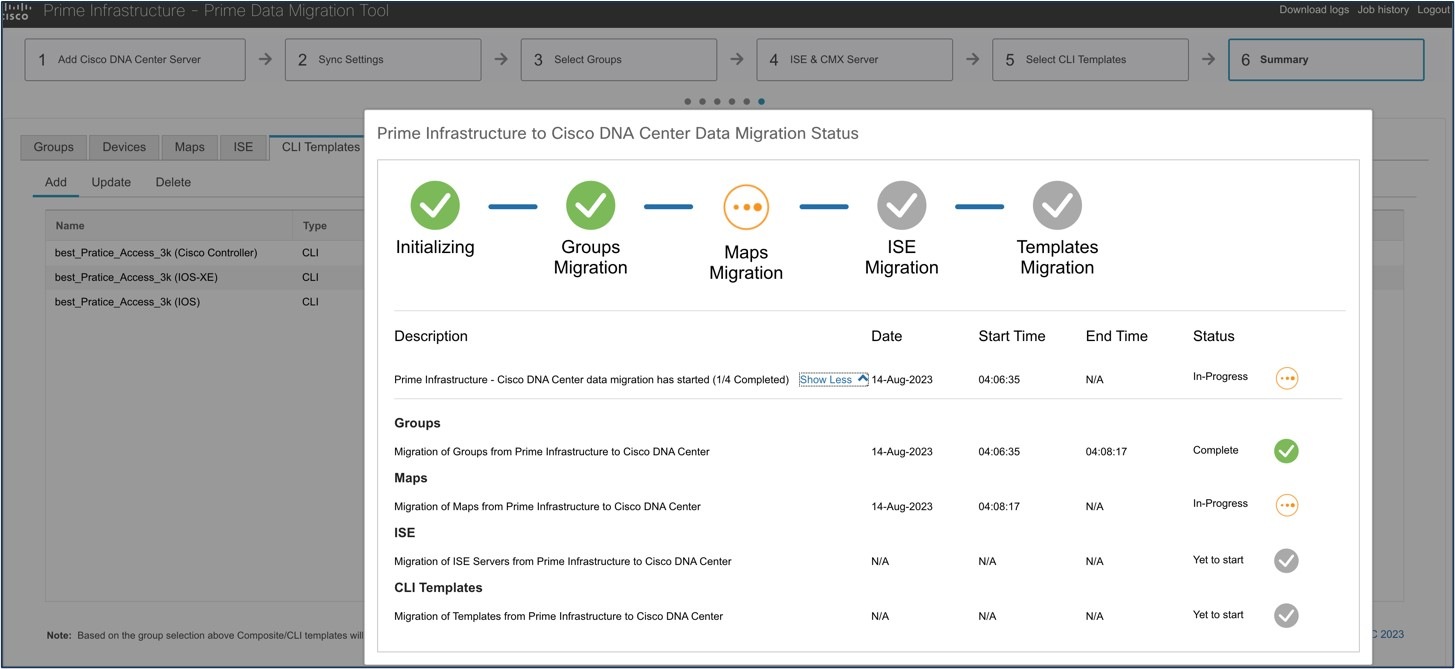
Task: Click the Templates Migration pending icon
Action: point(1057,206)
